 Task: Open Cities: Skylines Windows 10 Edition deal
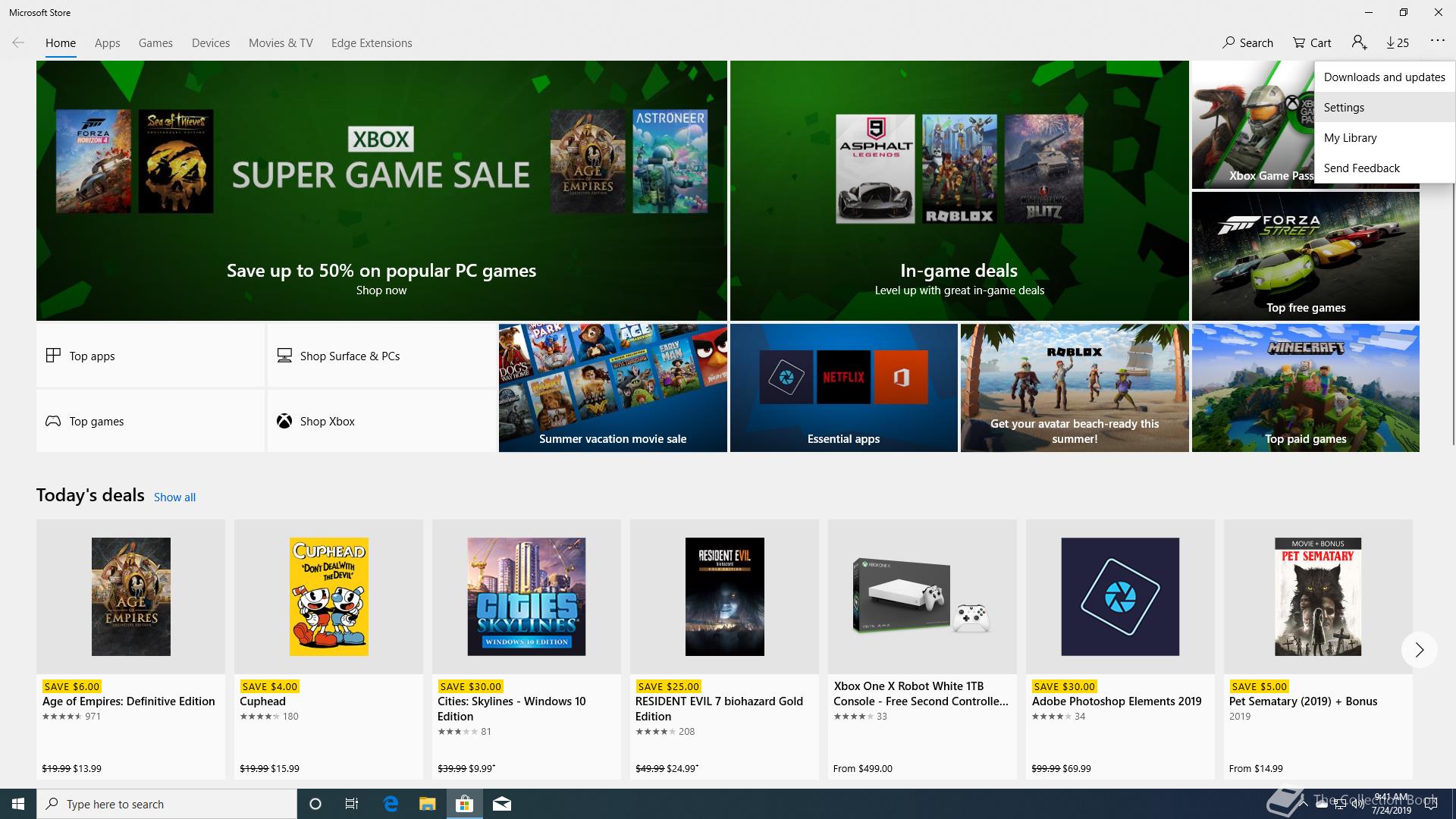(526, 649)
